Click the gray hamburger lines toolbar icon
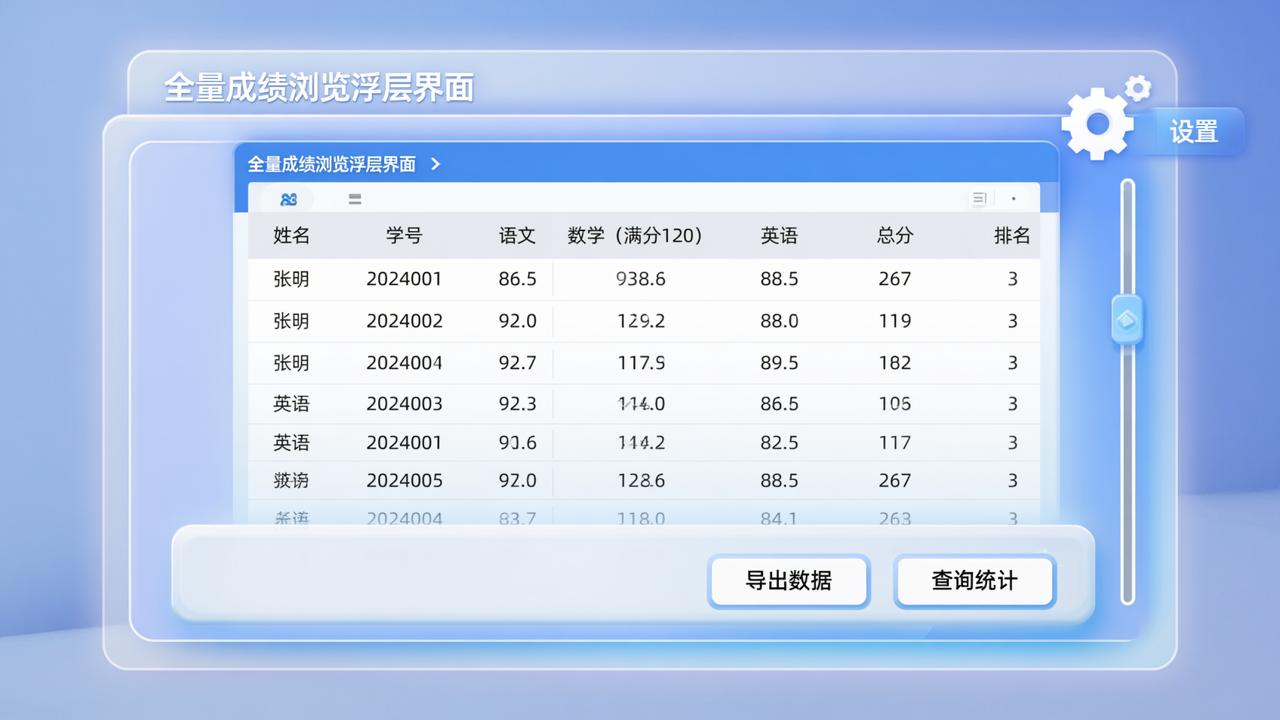Image resolution: width=1280 pixels, height=720 pixels. pyautogui.click(x=355, y=199)
